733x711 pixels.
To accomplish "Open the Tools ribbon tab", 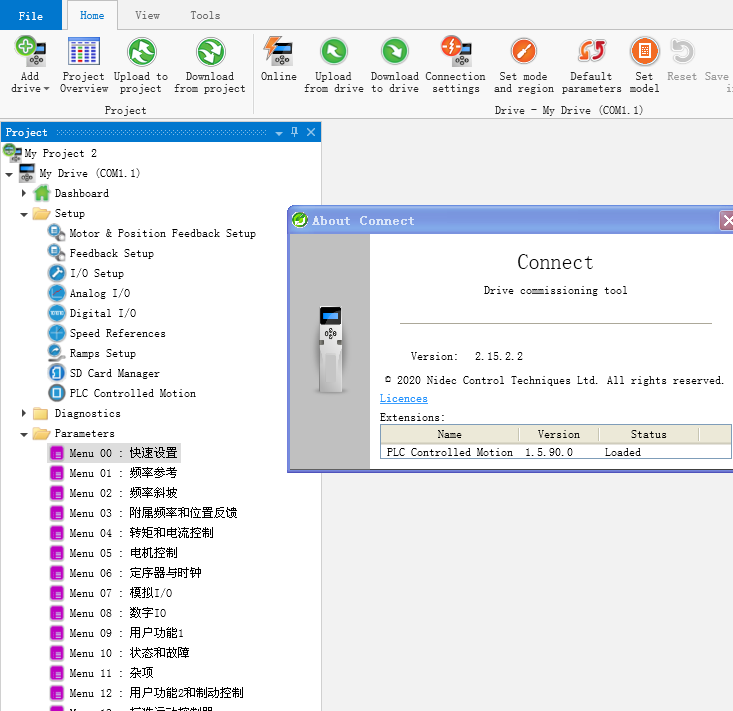I will click(x=205, y=15).
